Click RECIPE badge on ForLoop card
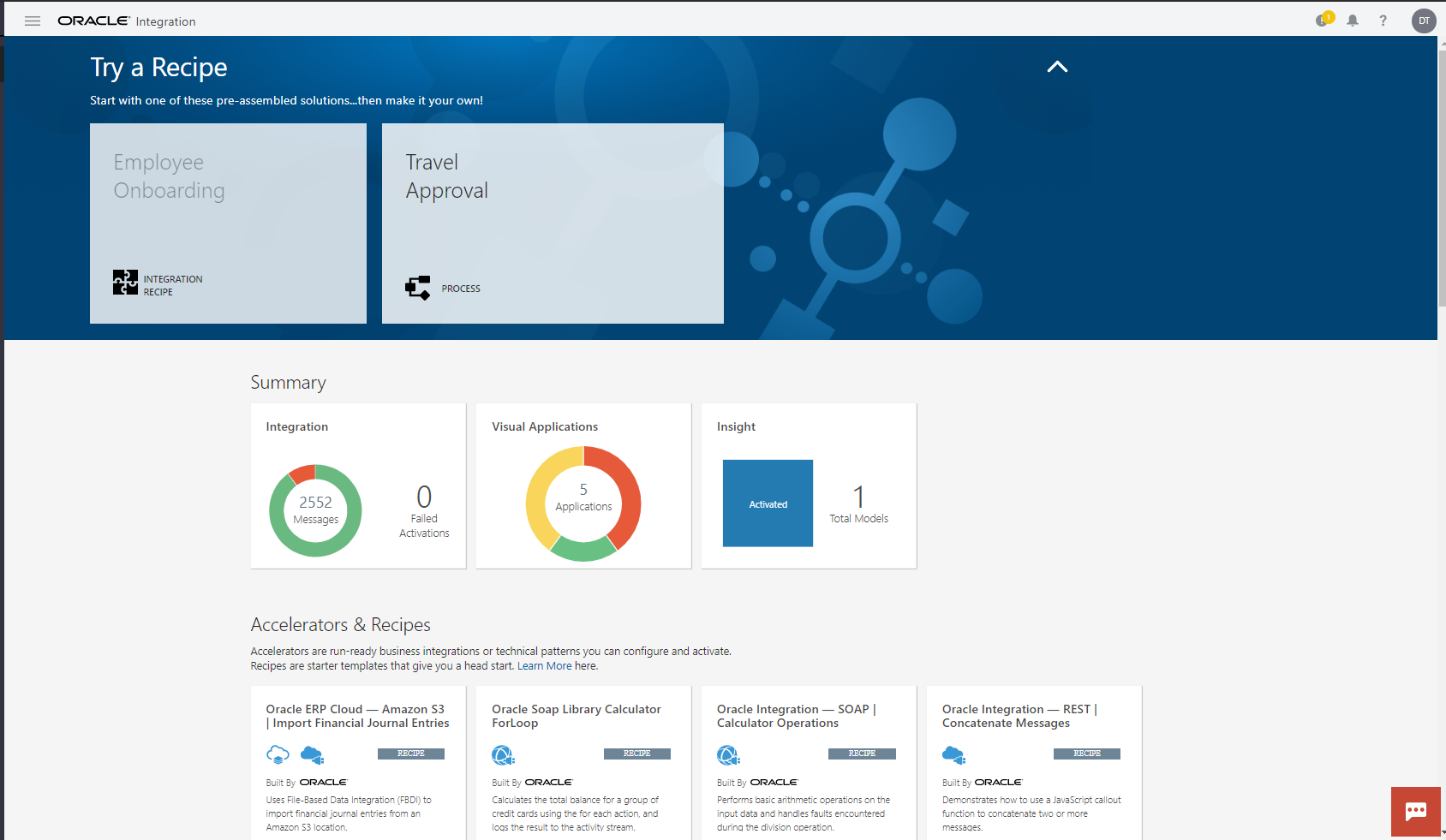Image resolution: width=1446 pixels, height=840 pixels. [637, 754]
